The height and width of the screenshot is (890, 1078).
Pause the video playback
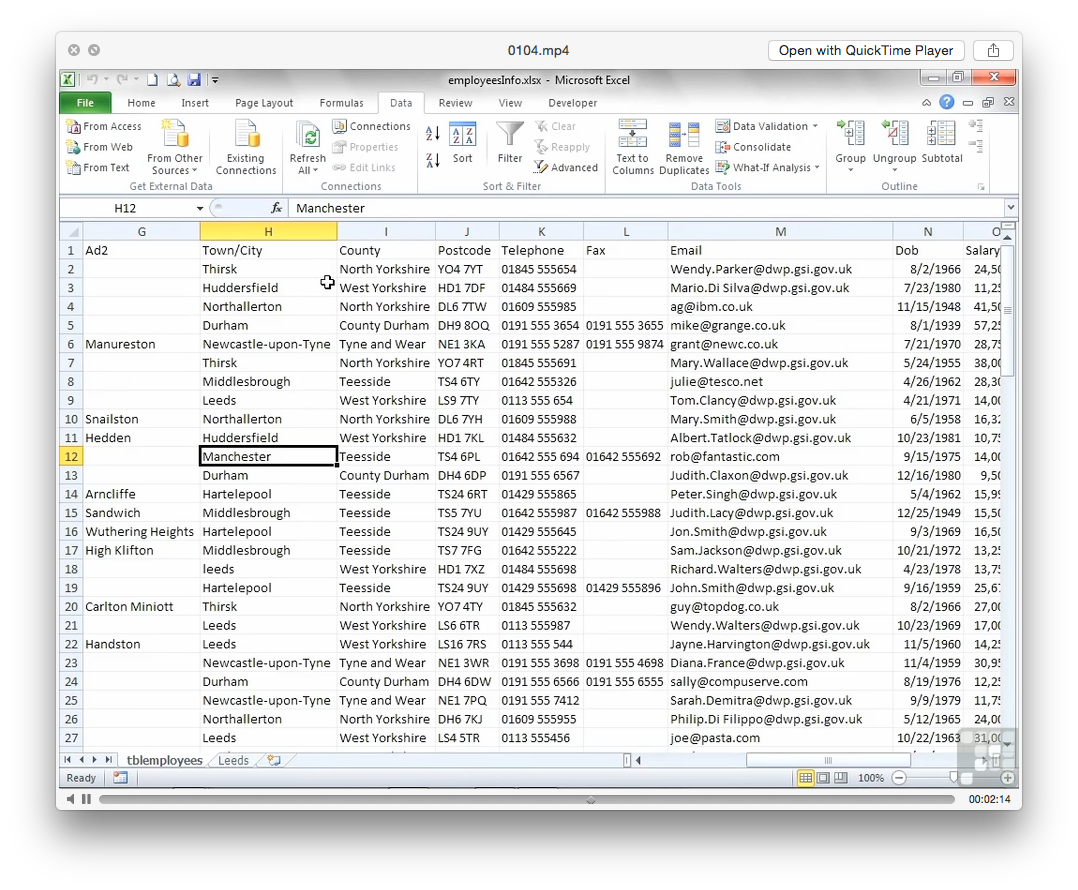pyautogui.click(x=86, y=799)
